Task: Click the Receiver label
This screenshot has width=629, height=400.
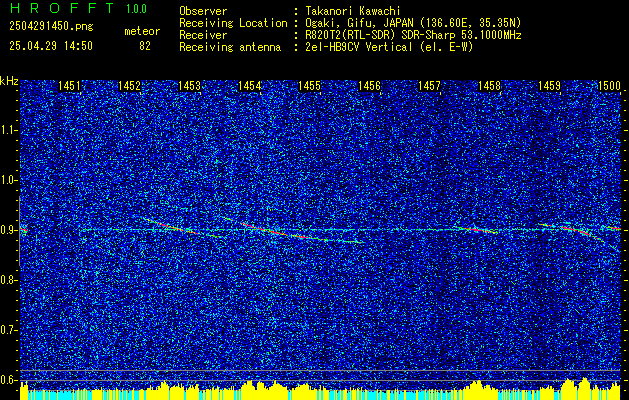Action: [203, 35]
